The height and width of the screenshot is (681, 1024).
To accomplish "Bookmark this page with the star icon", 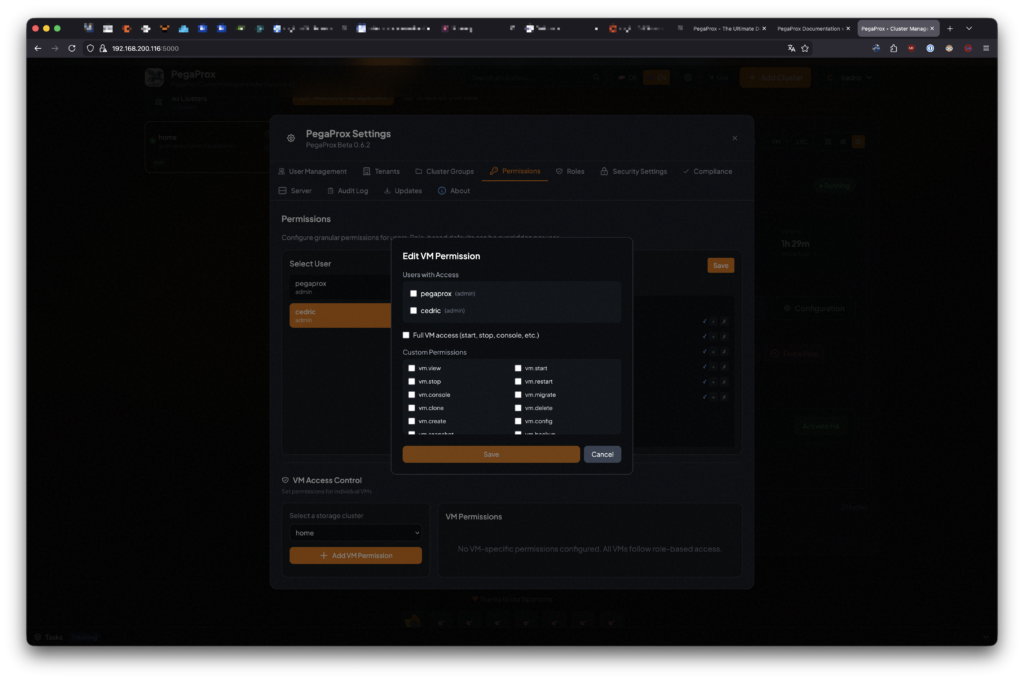I will click(805, 48).
